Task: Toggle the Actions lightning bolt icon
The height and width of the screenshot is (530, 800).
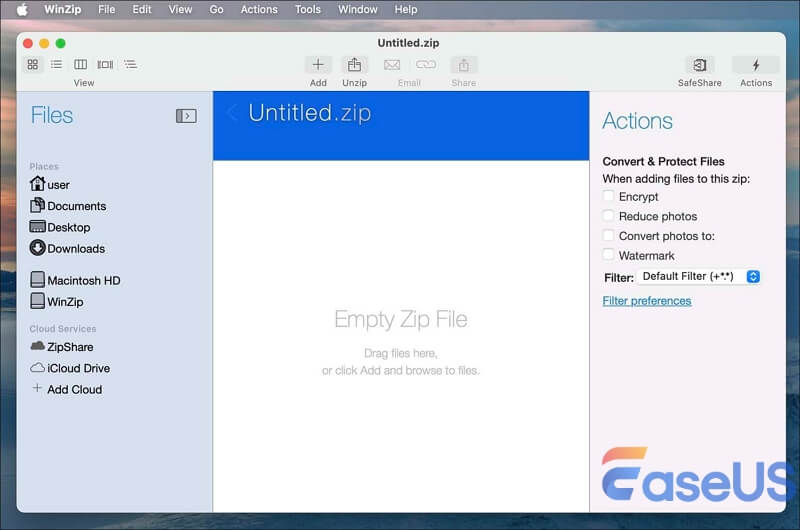Action: (756, 65)
